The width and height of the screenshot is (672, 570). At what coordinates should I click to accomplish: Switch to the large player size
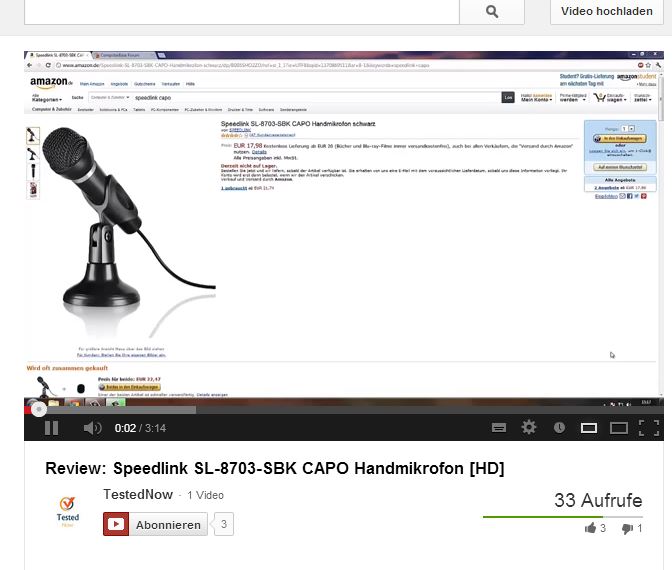point(619,428)
